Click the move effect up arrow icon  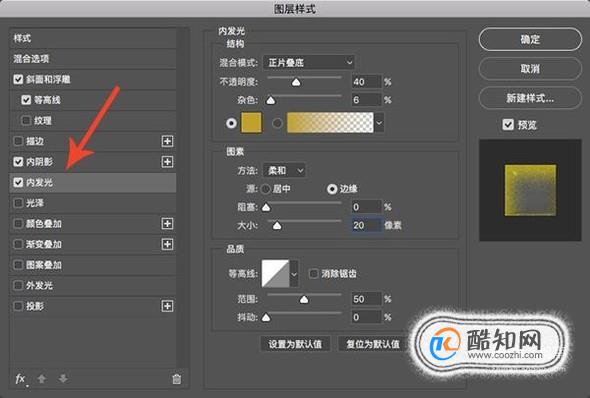42,379
